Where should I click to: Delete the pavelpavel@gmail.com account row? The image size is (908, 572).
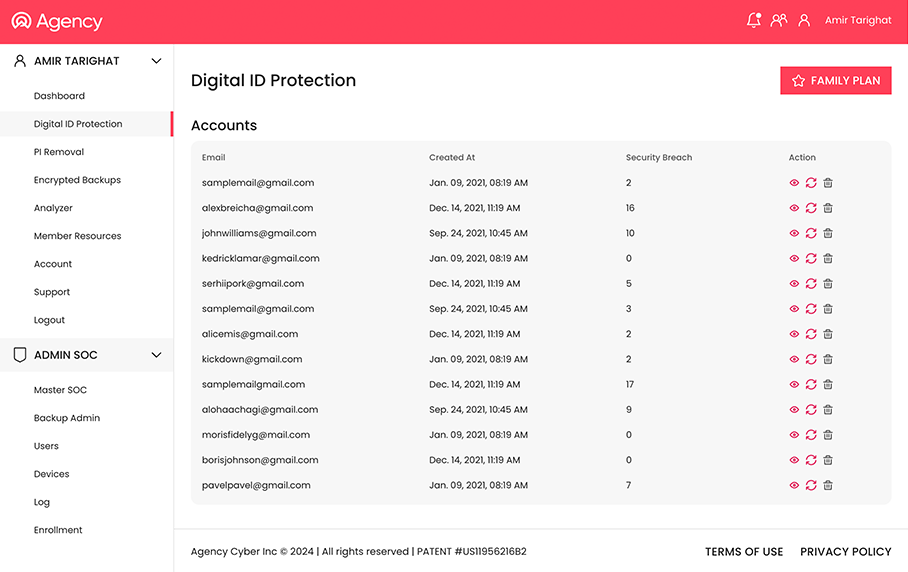pyautogui.click(x=828, y=485)
